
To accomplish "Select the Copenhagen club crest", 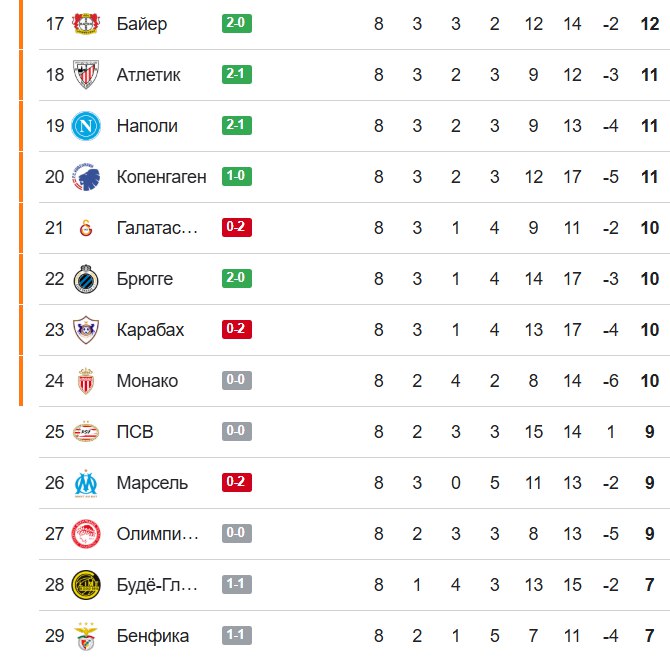I will coord(86,177).
